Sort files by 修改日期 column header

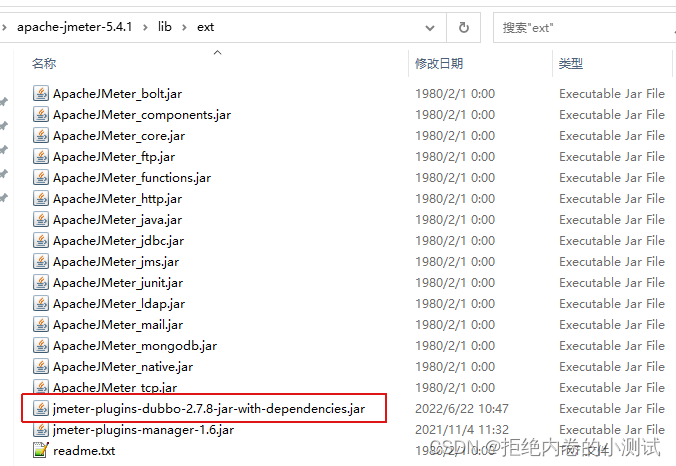pyautogui.click(x=439, y=64)
